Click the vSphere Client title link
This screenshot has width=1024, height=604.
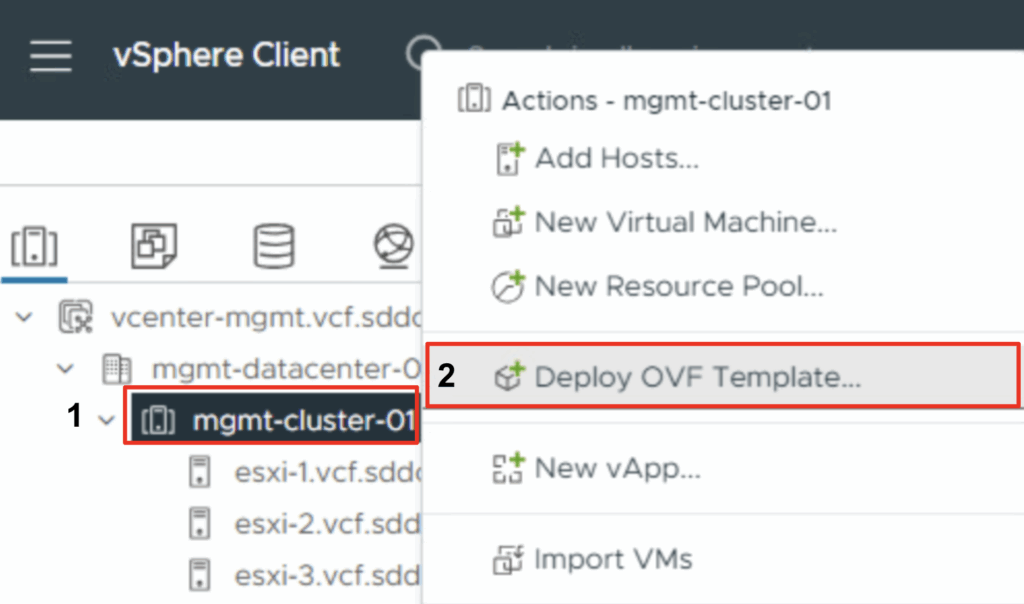[226, 55]
